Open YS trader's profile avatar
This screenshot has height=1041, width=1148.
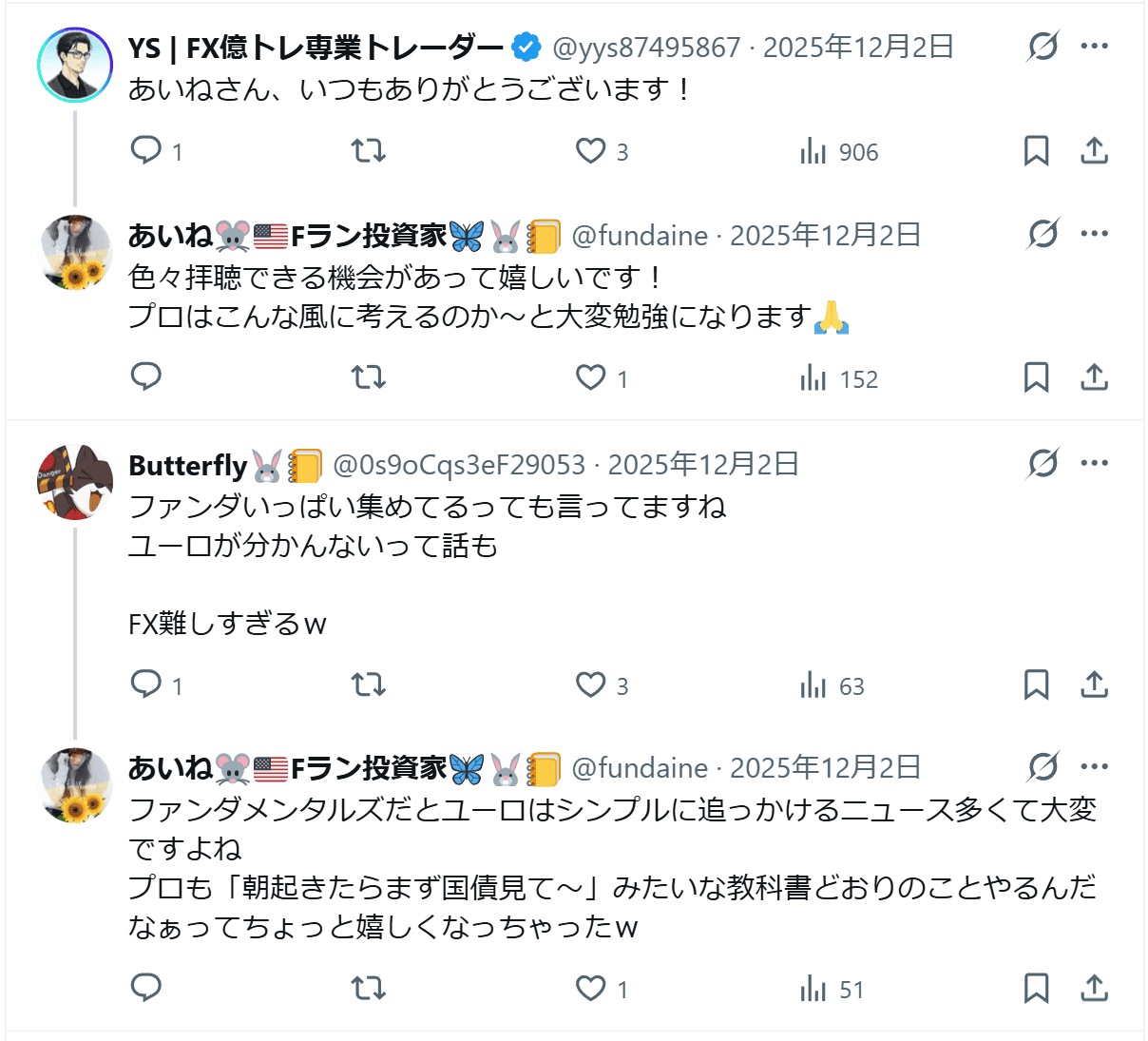click(x=75, y=65)
